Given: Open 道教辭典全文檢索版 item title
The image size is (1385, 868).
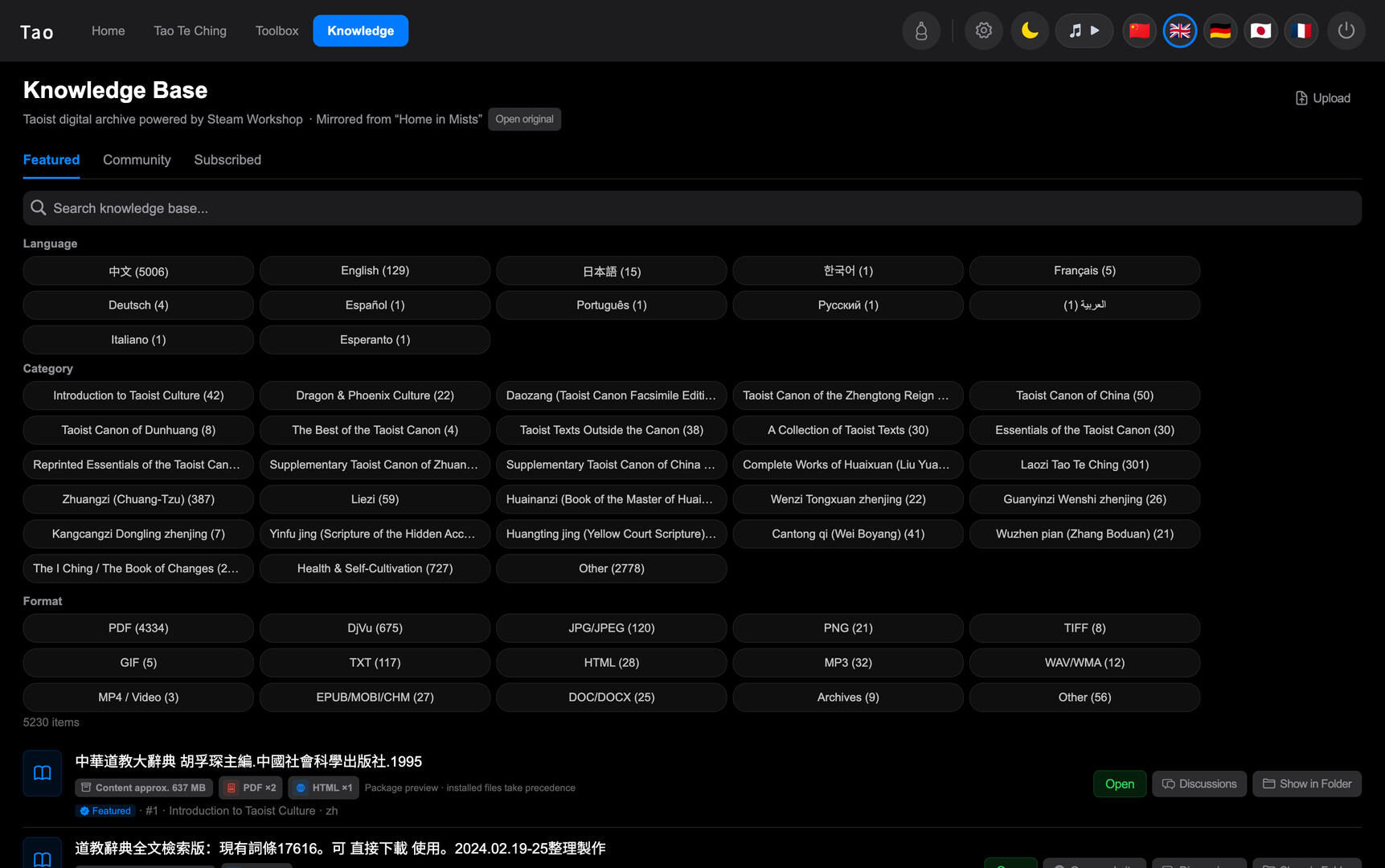Looking at the screenshot, I should (x=340, y=848).
